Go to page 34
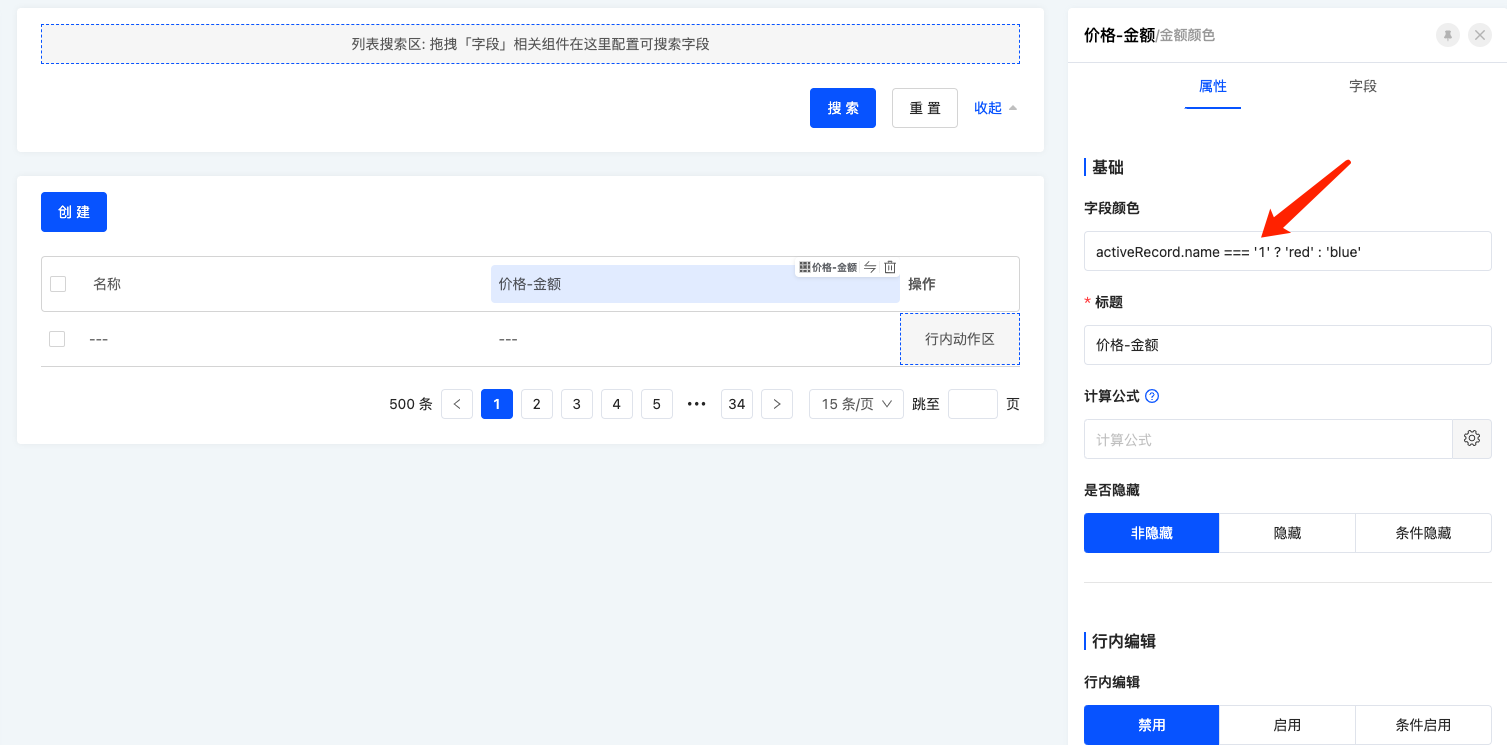 pos(737,404)
